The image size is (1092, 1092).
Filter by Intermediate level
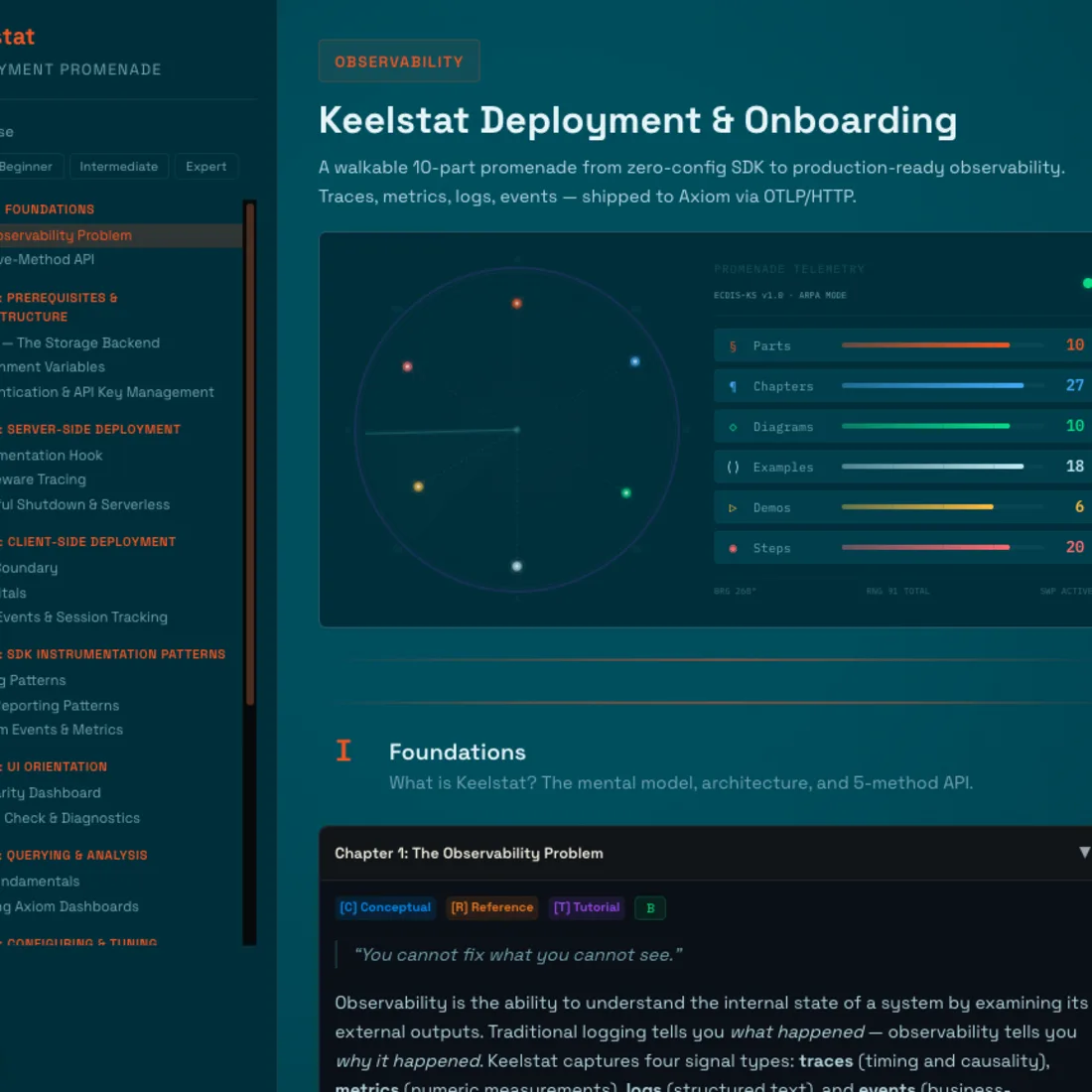tap(118, 167)
